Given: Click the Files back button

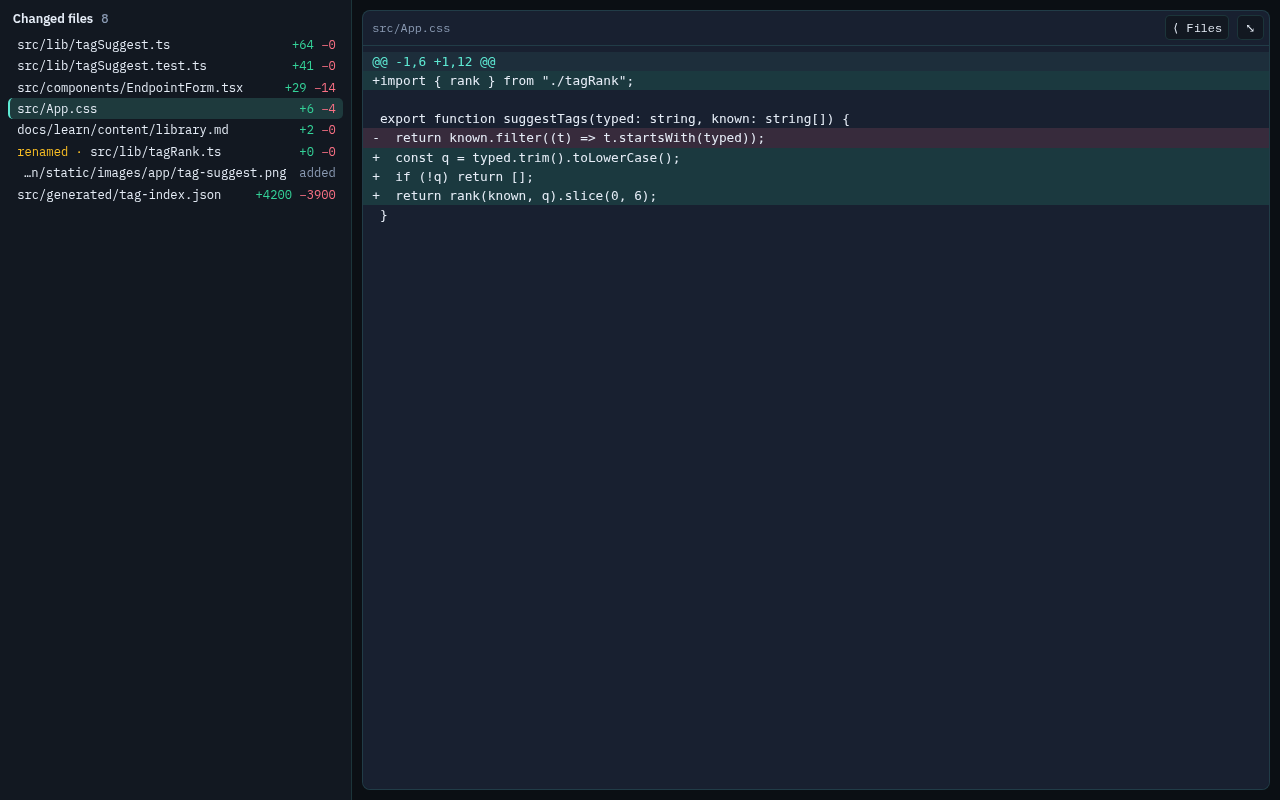Looking at the screenshot, I should (x=1197, y=28).
